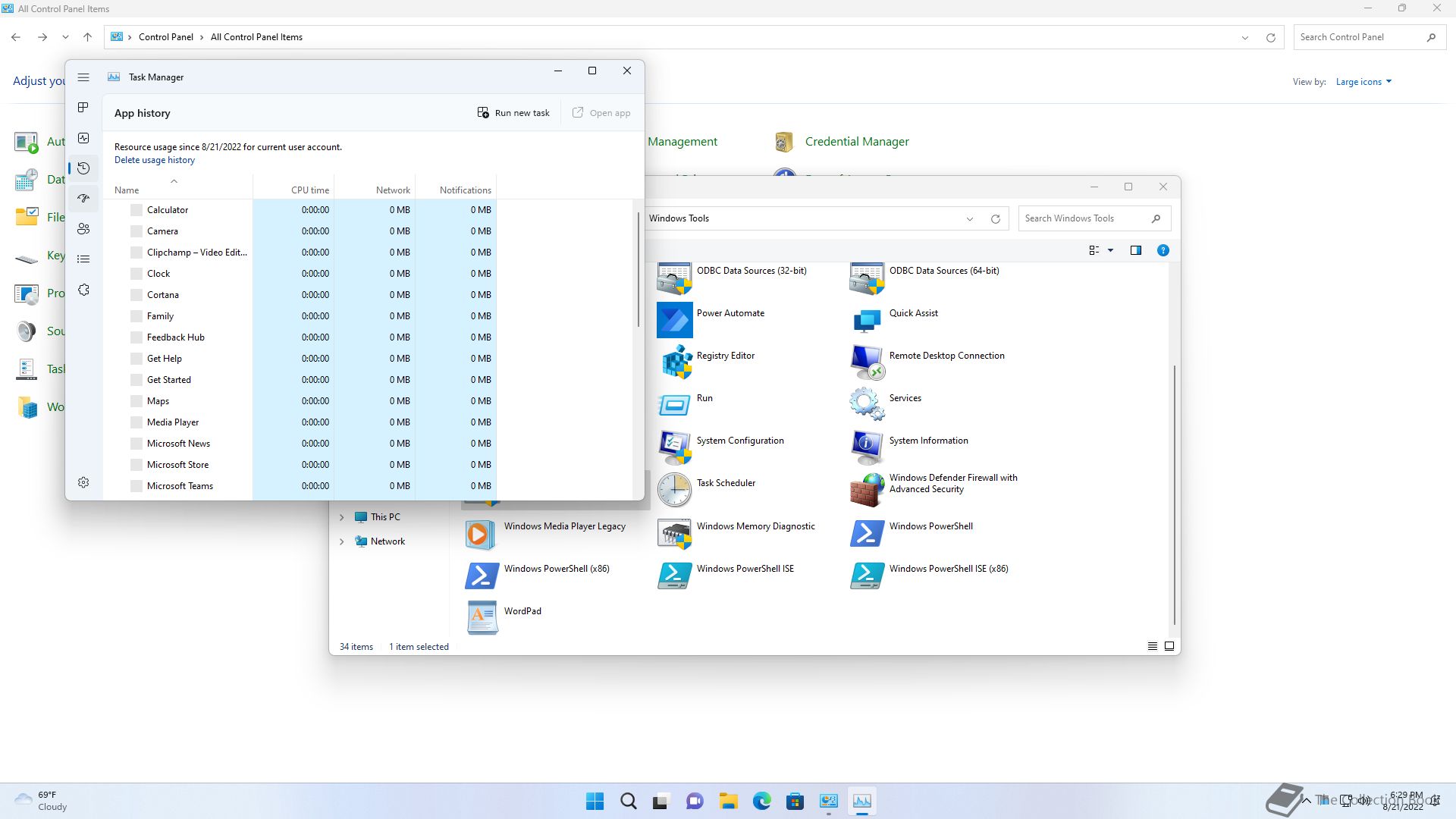
Task: Open Details icon in Task Manager sidebar
Action: (x=83, y=259)
